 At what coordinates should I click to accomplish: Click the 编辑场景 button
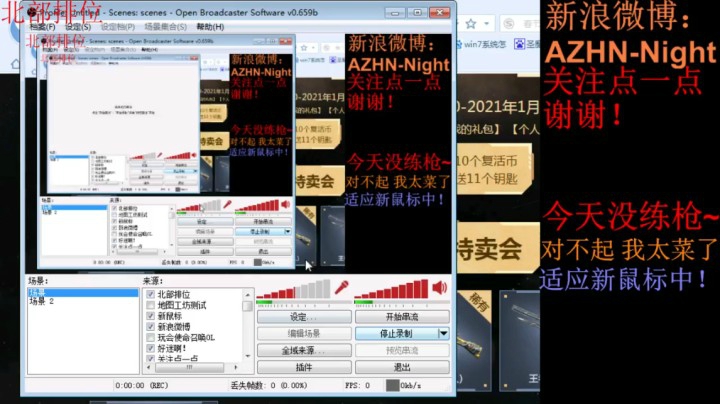click(x=304, y=334)
